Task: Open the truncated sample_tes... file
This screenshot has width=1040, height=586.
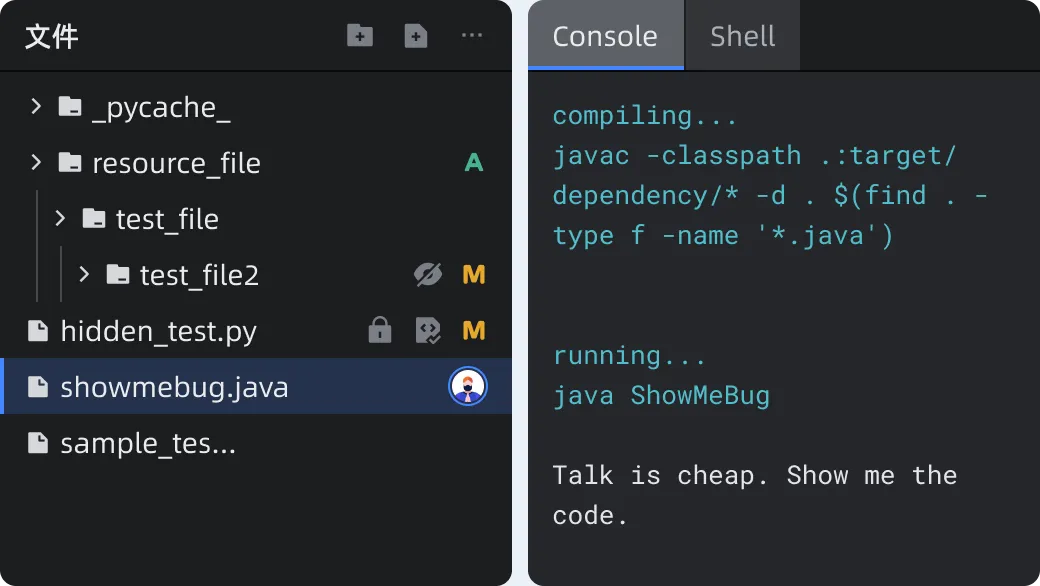Action: click(x=147, y=443)
